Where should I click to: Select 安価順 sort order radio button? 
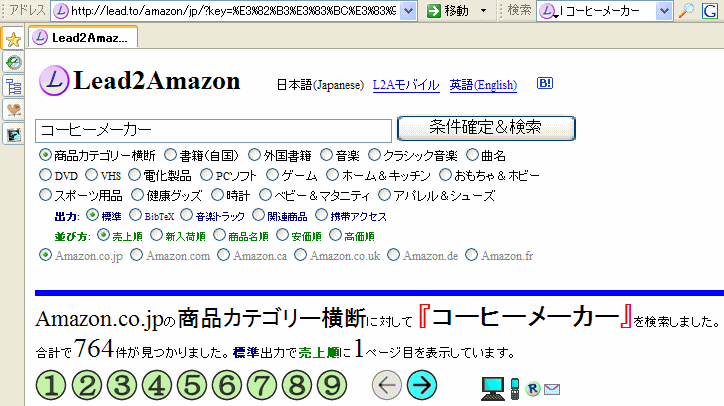pos(282,235)
